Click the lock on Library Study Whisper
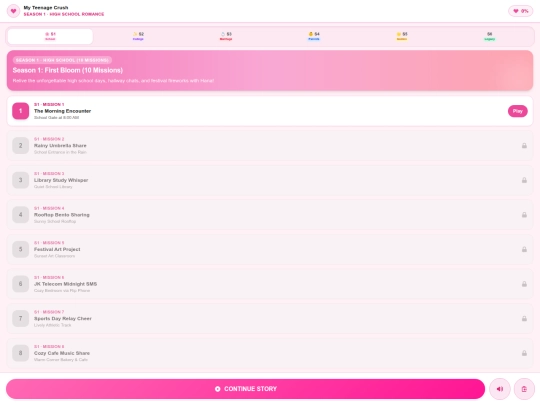Screen dimensions: 540x405 click(x=524, y=180)
